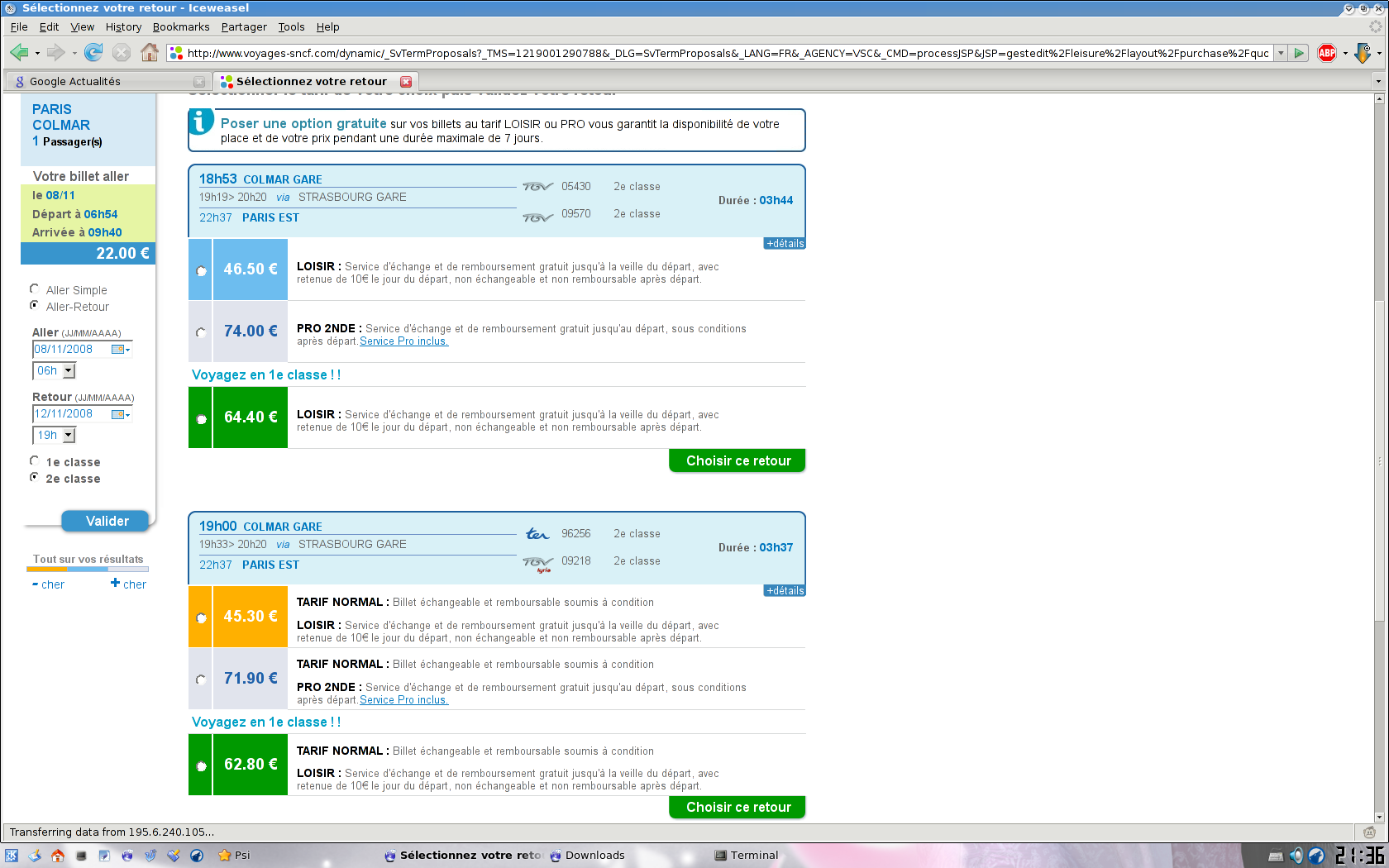Open the list all tabs dropdown
The height and width of the screenshot is (868, 1389).
coord(1377,81)
